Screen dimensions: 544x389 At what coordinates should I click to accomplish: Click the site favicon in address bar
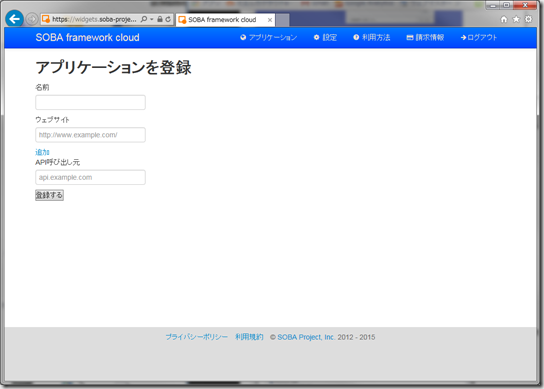[x=46, y=19]
